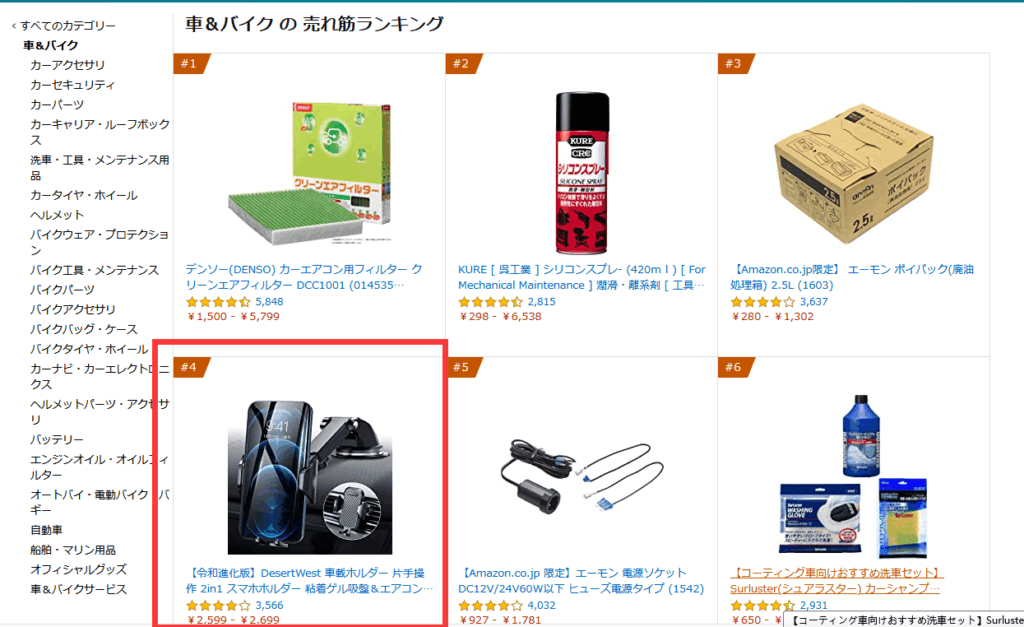Select the カーアクセサリ category
This screenshot has height=627, width=1024.
tap(67, 65)
